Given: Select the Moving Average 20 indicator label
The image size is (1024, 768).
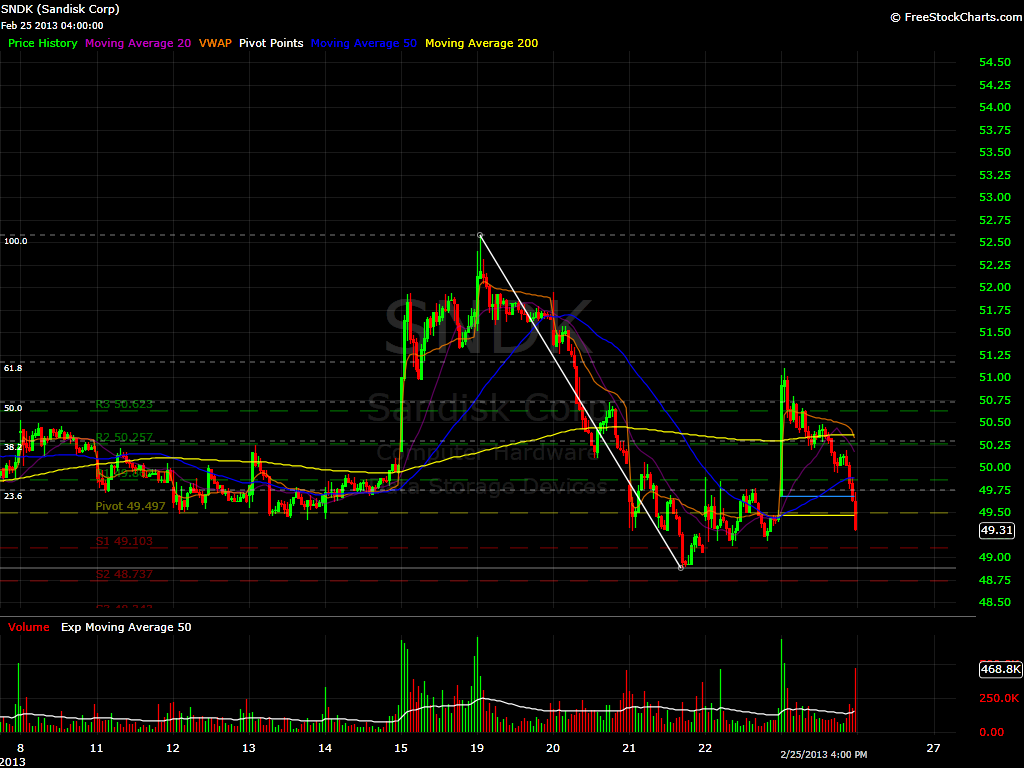Looking at the screenshot, I should click(138, 43).
